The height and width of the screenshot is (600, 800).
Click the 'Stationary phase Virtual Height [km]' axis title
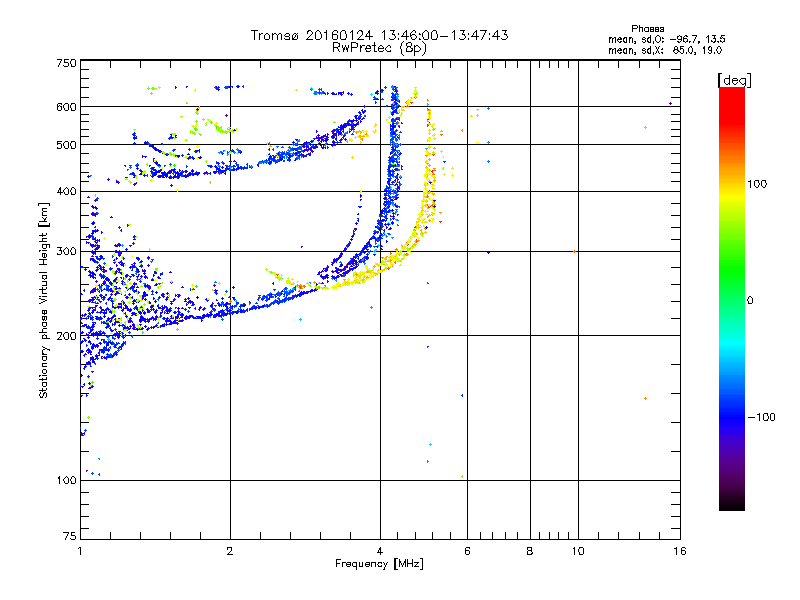pos(43,301)
